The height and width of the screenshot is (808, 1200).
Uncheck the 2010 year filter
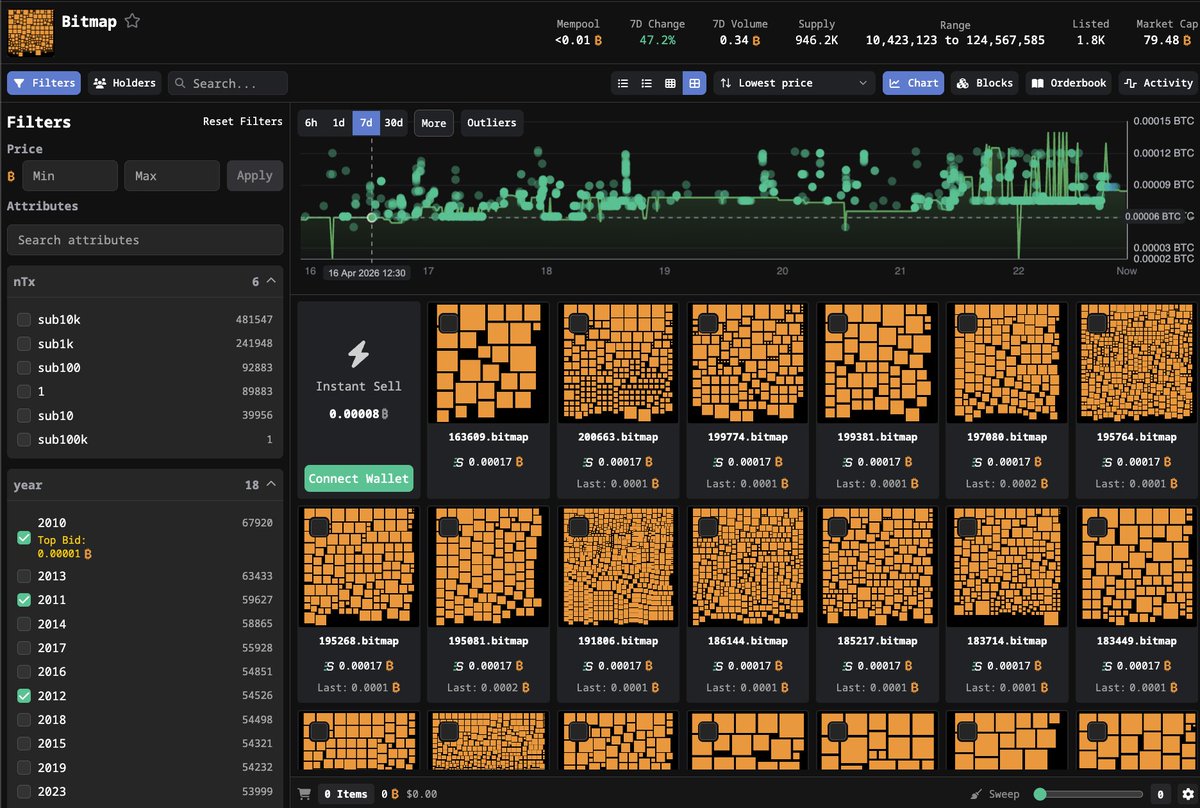click(x=24, y=538)
